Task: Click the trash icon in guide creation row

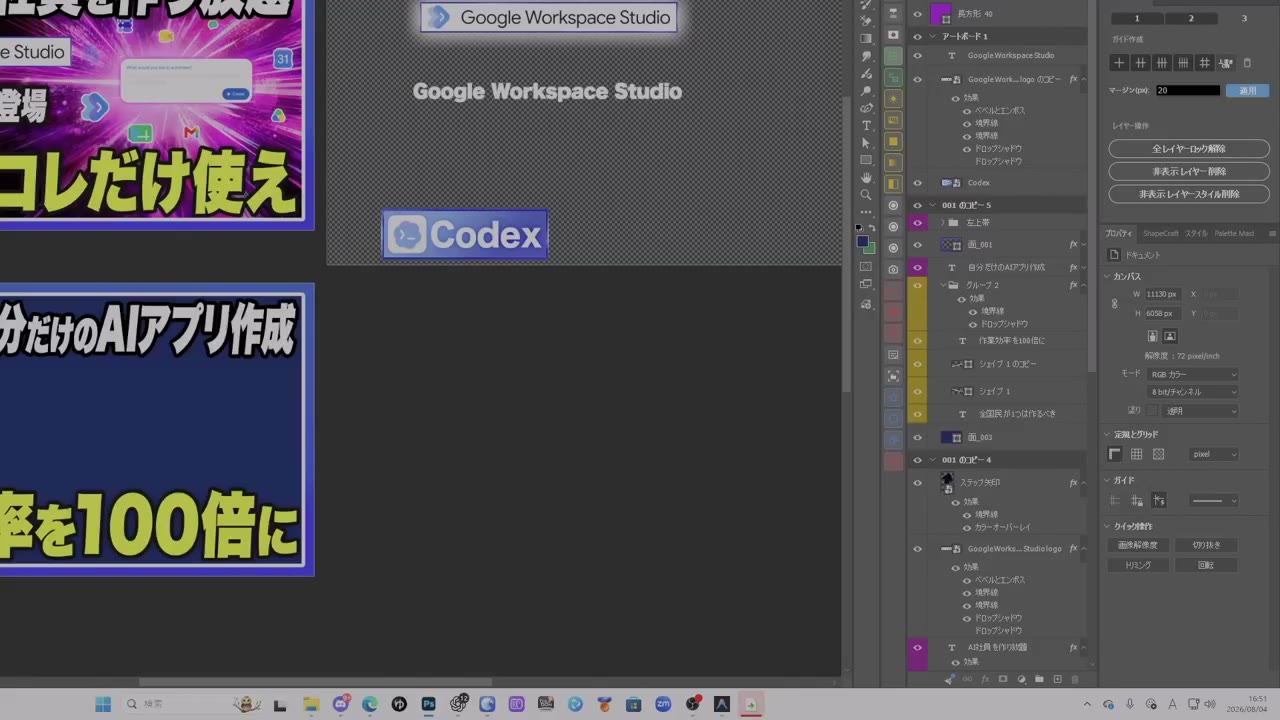Action: 1247,63
